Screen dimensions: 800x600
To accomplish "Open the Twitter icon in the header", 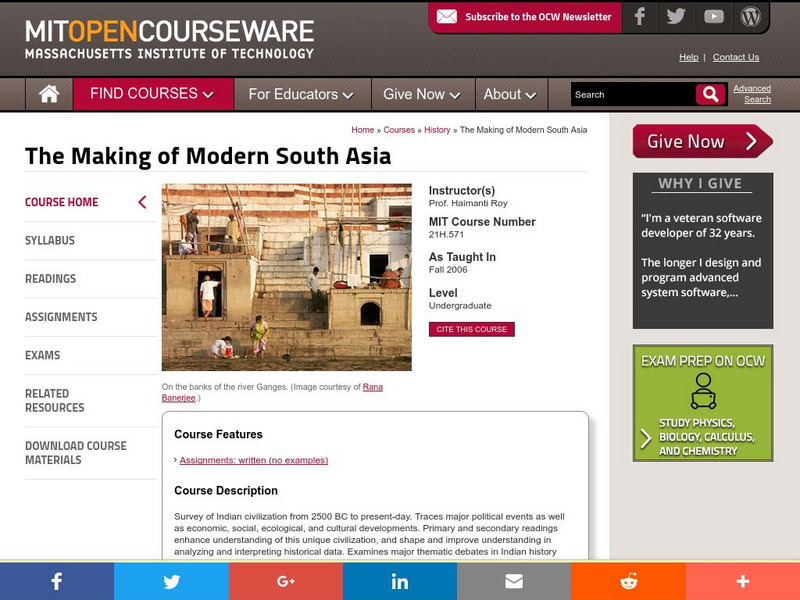I will pos(676,17).
